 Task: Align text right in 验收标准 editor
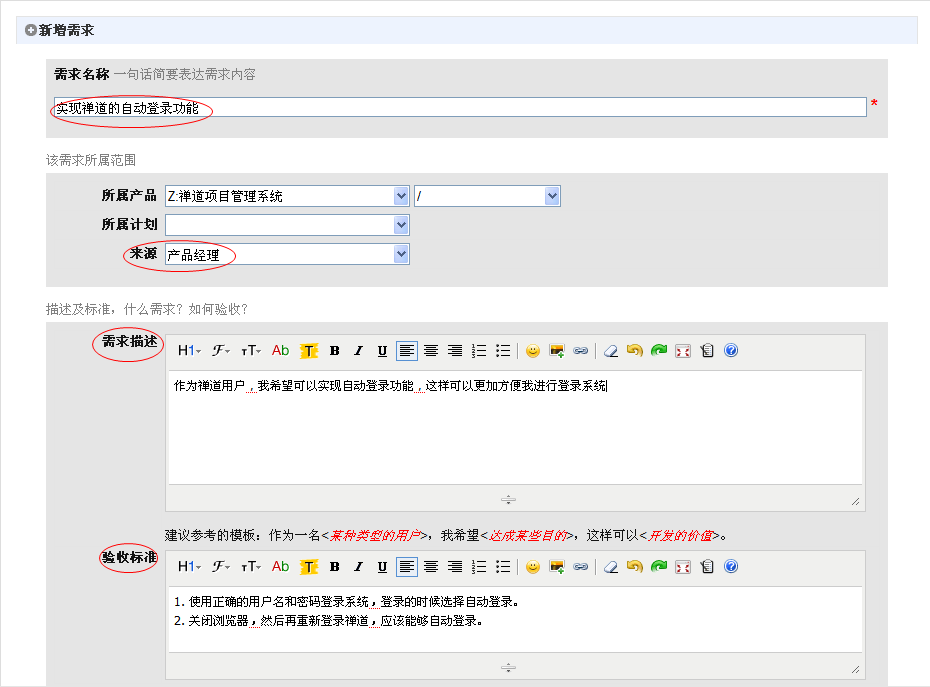tap(455, 567)
